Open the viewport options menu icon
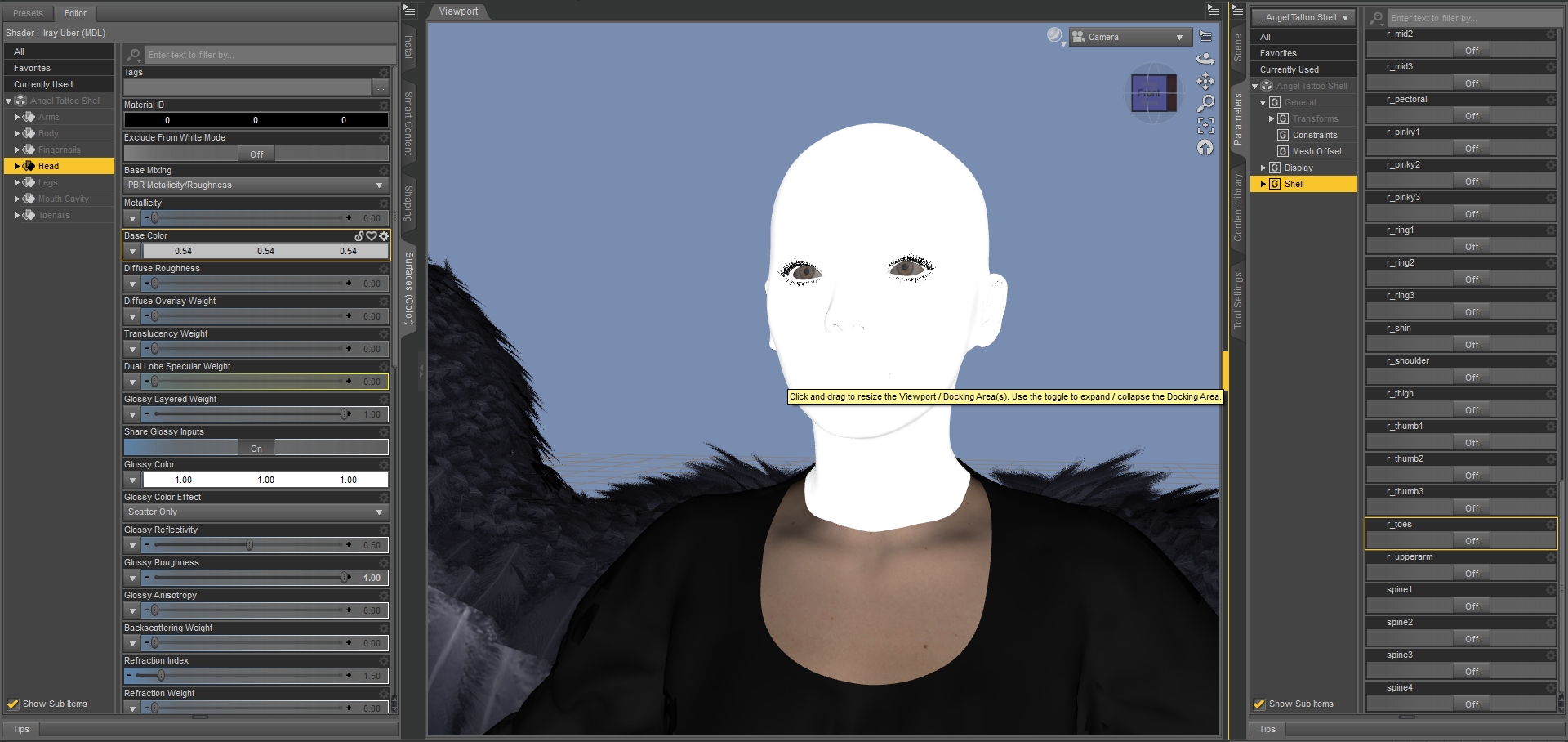 point(1214,10)
